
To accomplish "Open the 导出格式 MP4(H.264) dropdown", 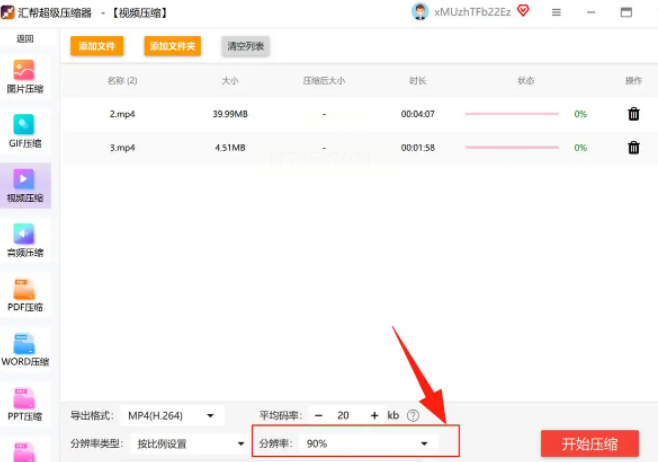I will tap(172, 415).
